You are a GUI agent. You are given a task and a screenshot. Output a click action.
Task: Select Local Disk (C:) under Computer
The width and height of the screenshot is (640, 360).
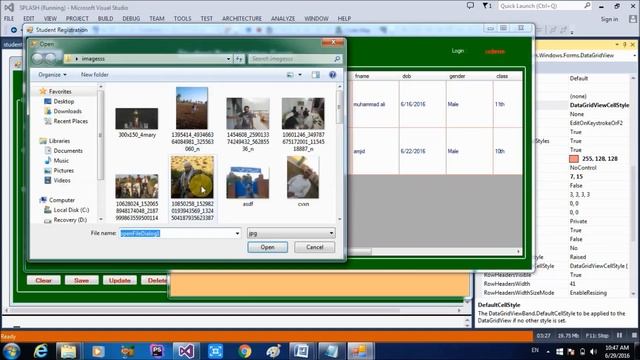71,210
